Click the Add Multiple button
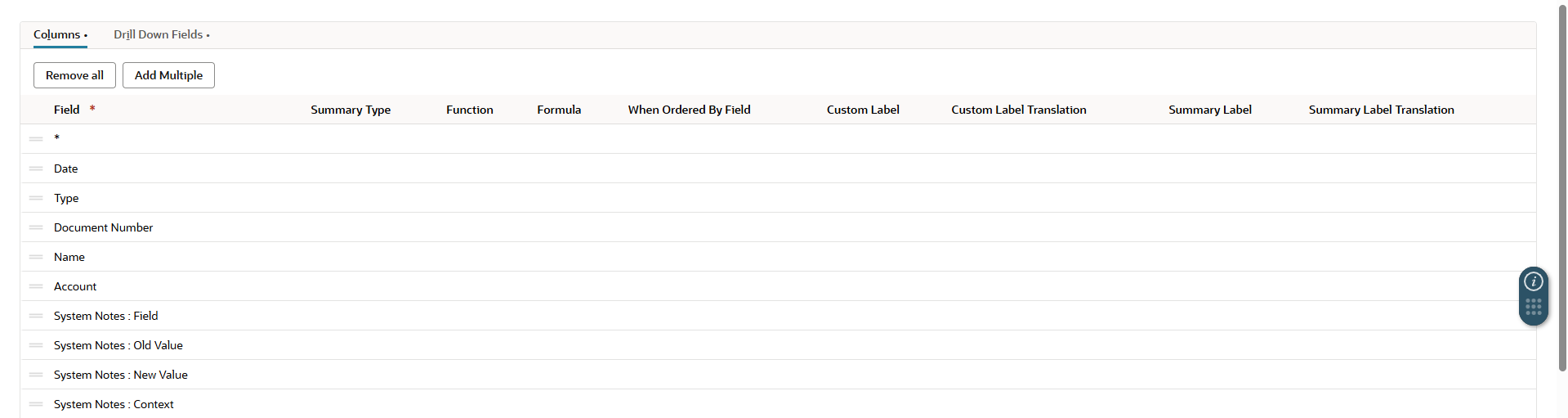 click(168, 75)
